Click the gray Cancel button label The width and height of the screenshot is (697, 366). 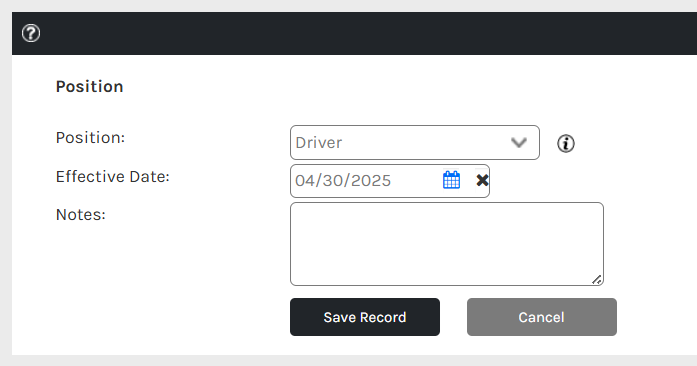click(541, 317)
